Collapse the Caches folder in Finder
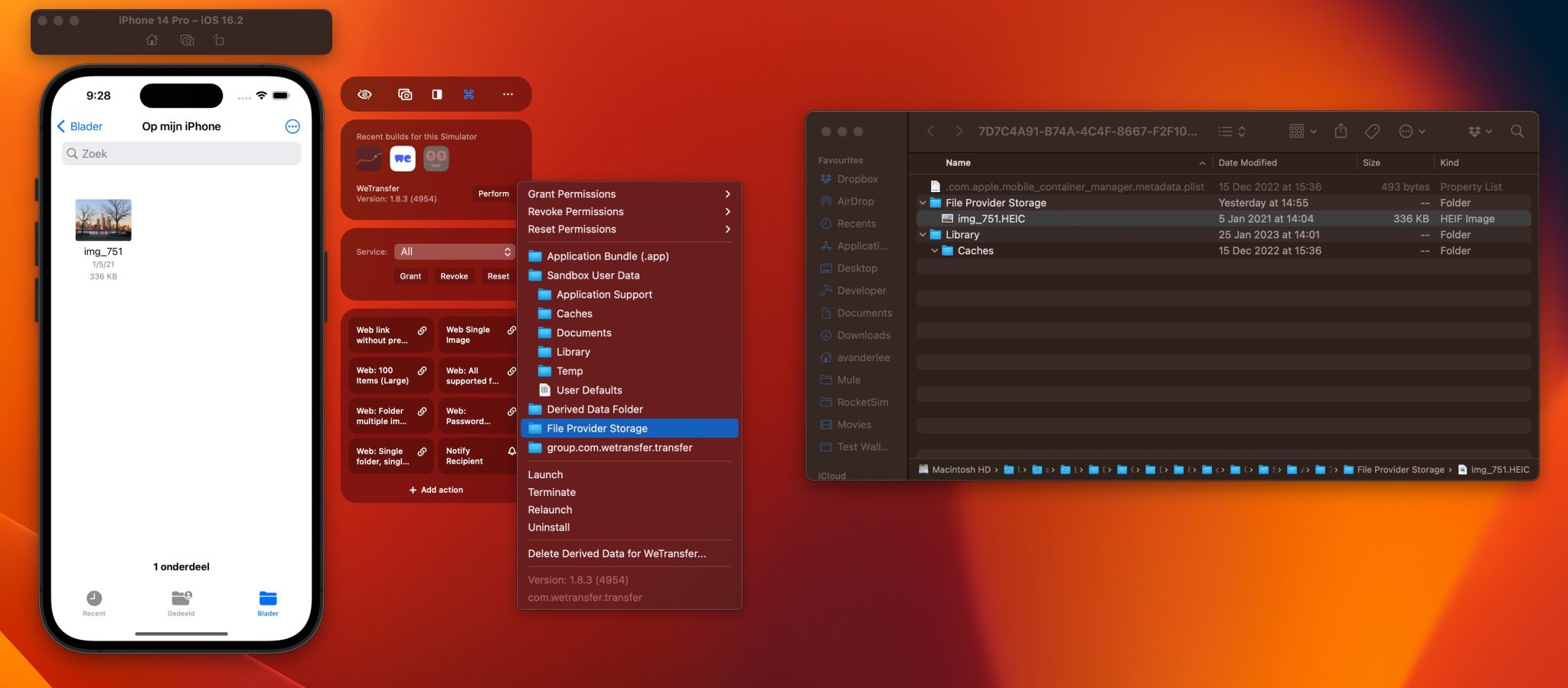Viewport: 1568px width, 688px height. 935,251
